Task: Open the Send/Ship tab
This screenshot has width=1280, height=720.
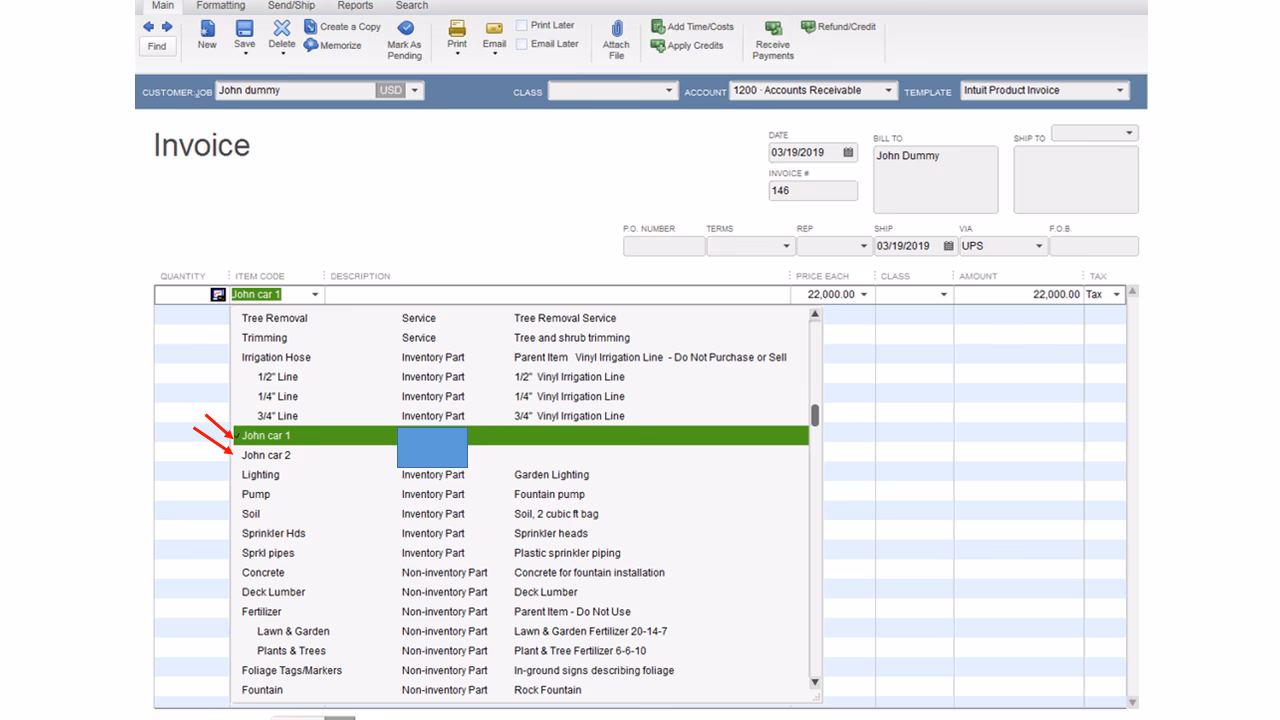Action: (x=291, y=5)
